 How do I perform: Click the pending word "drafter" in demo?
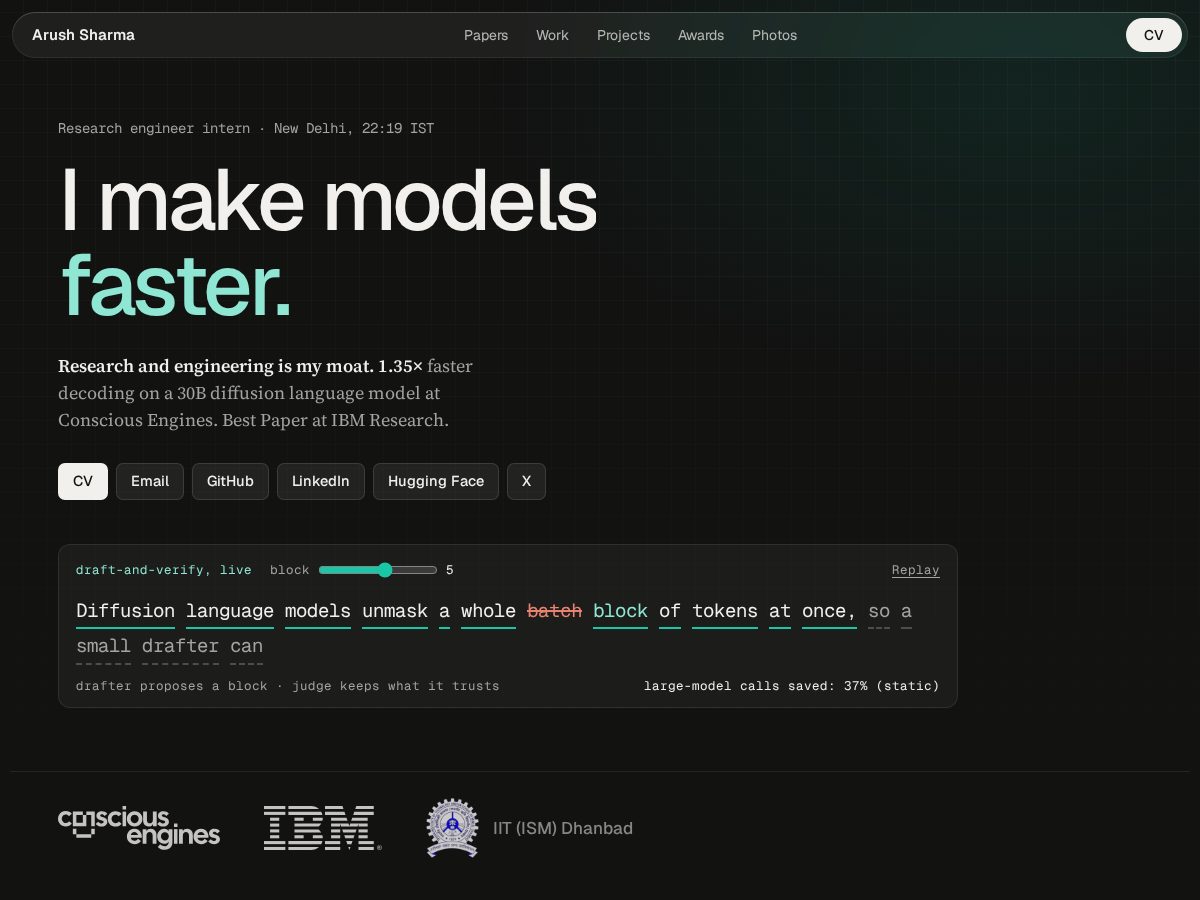tap(180, 646)
